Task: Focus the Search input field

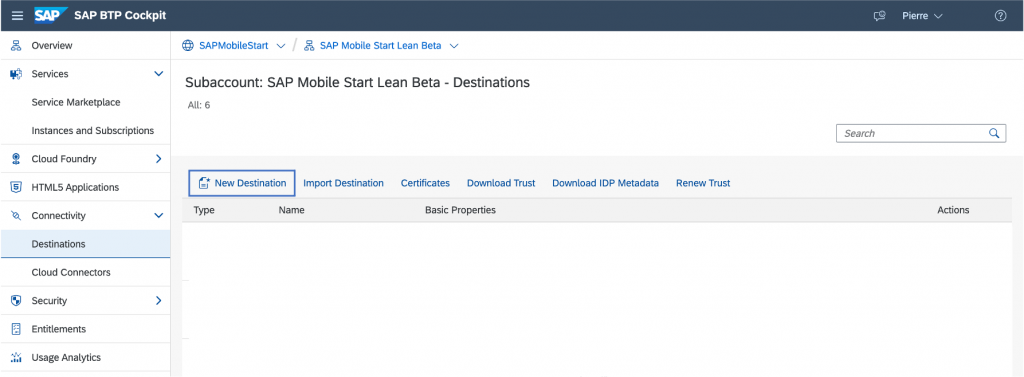Action: tap(913, 133)
